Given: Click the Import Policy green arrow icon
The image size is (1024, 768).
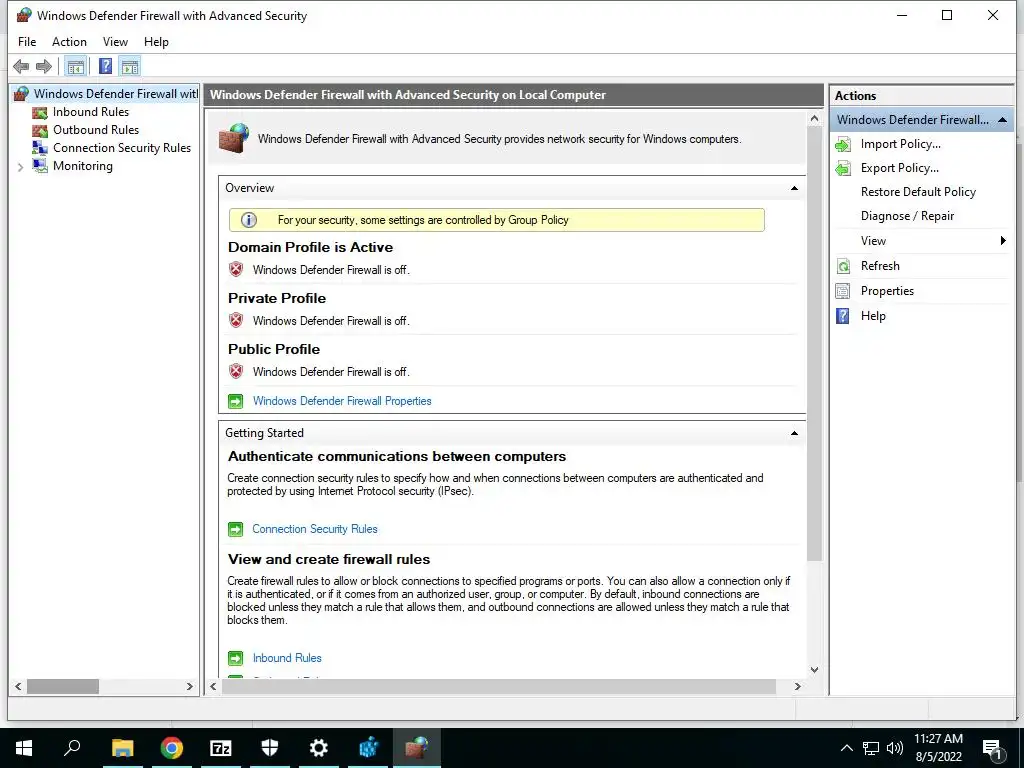Looking at the screenshot, I should (843, 144).
